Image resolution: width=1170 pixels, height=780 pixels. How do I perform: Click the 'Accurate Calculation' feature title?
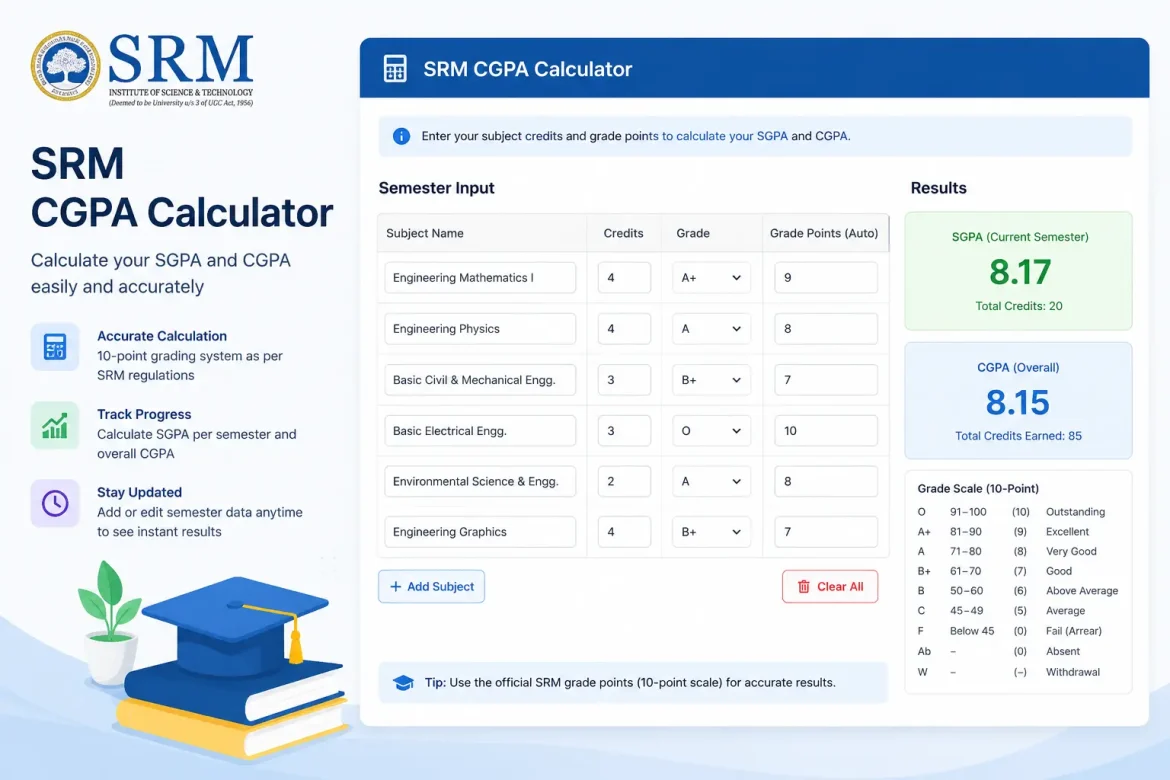162,336
